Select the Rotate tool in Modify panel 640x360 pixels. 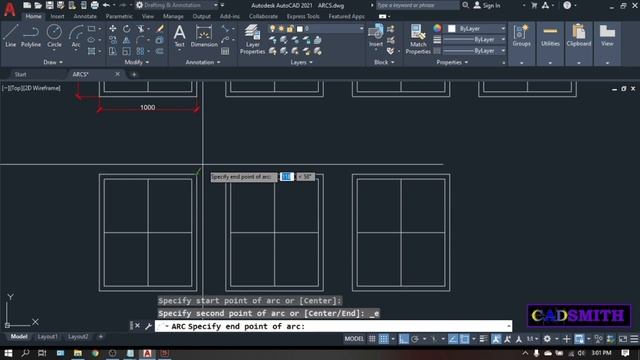[127, 29]
